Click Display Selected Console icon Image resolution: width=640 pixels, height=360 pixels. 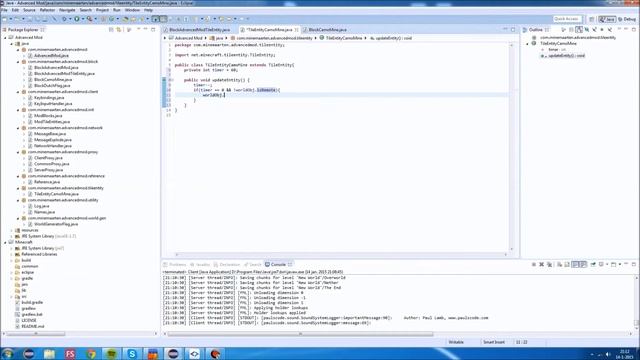[601, 264]
